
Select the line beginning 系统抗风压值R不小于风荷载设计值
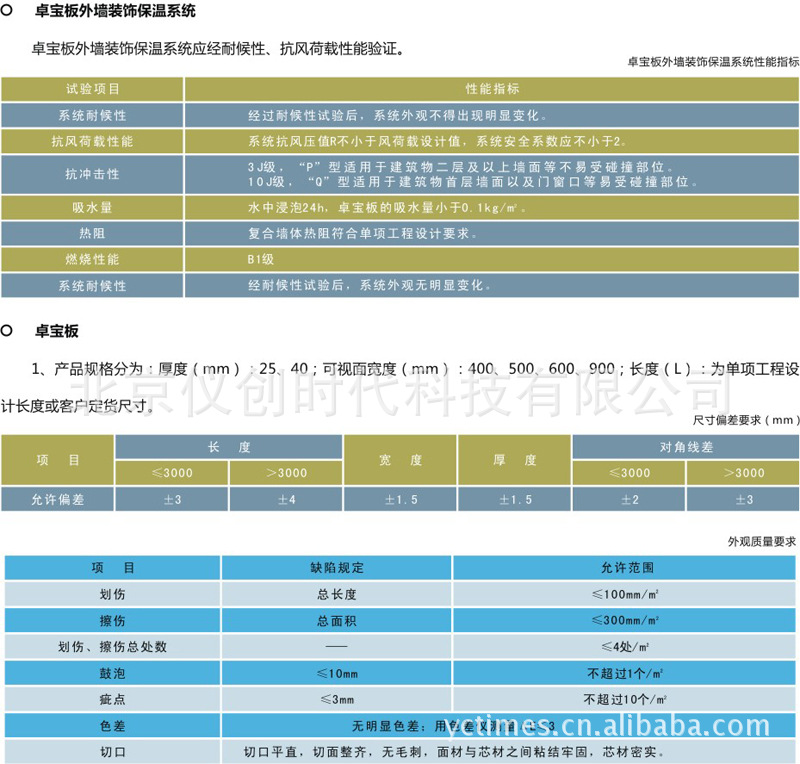pos(437,141)
